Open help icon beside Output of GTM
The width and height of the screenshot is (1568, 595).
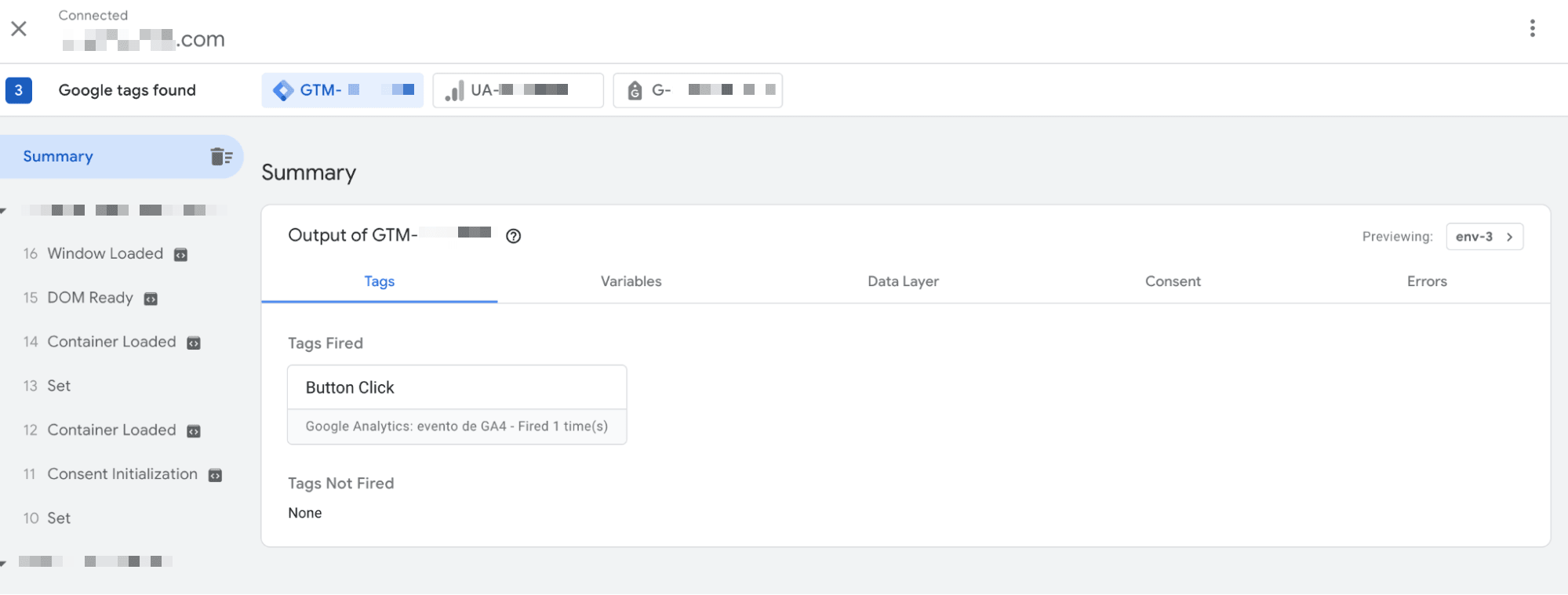coord(514,236)
